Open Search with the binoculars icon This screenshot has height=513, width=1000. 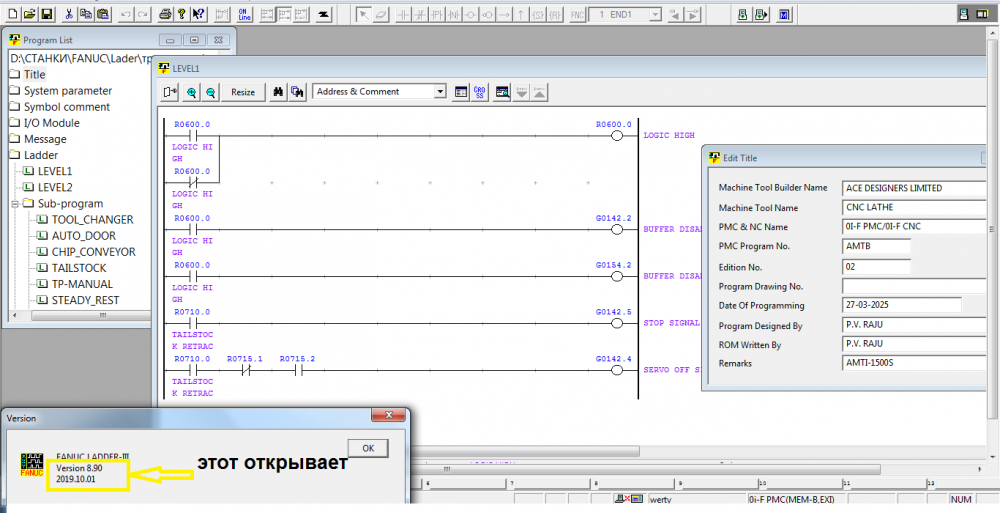click(x=278, y=92)
